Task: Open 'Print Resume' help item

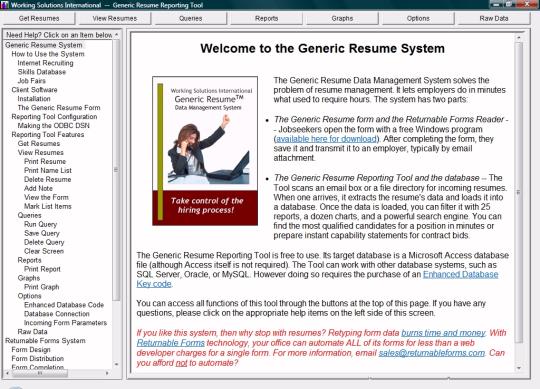Action: click(x=45, y=161)
